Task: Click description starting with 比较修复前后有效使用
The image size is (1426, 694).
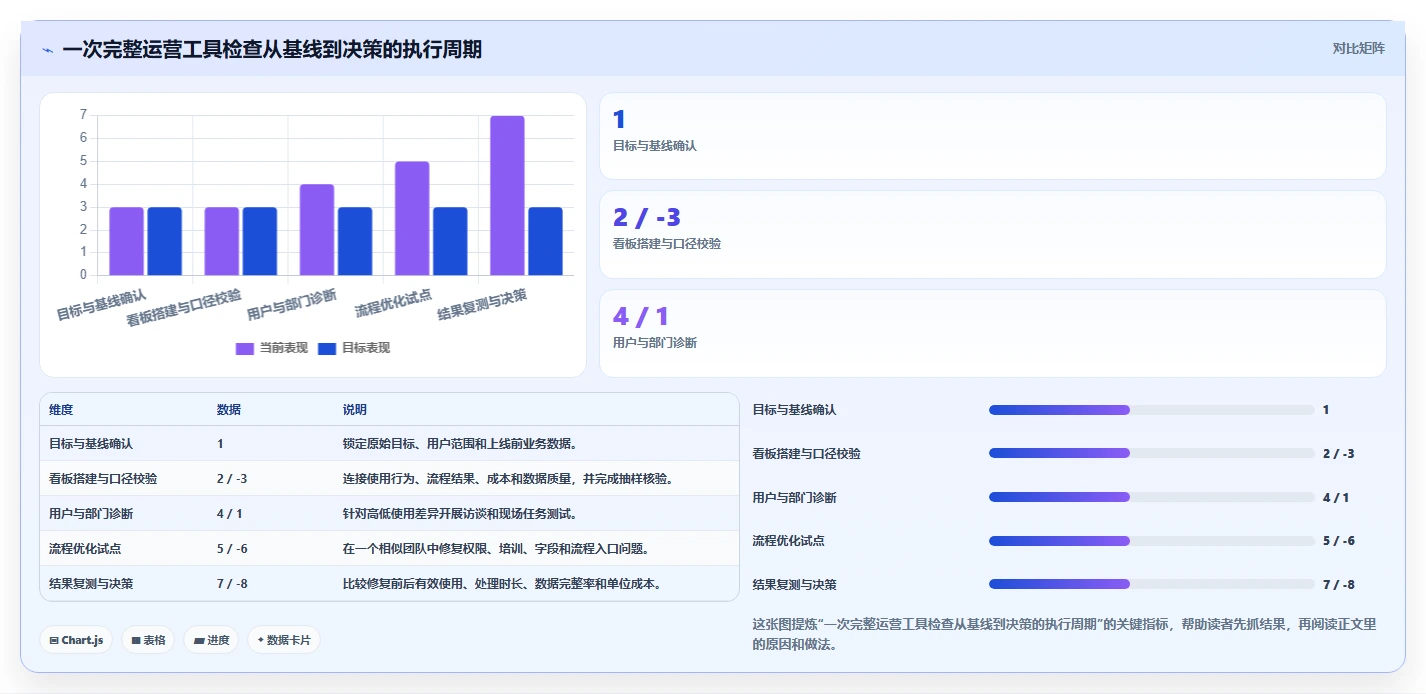Action: [x=505, y=584]
